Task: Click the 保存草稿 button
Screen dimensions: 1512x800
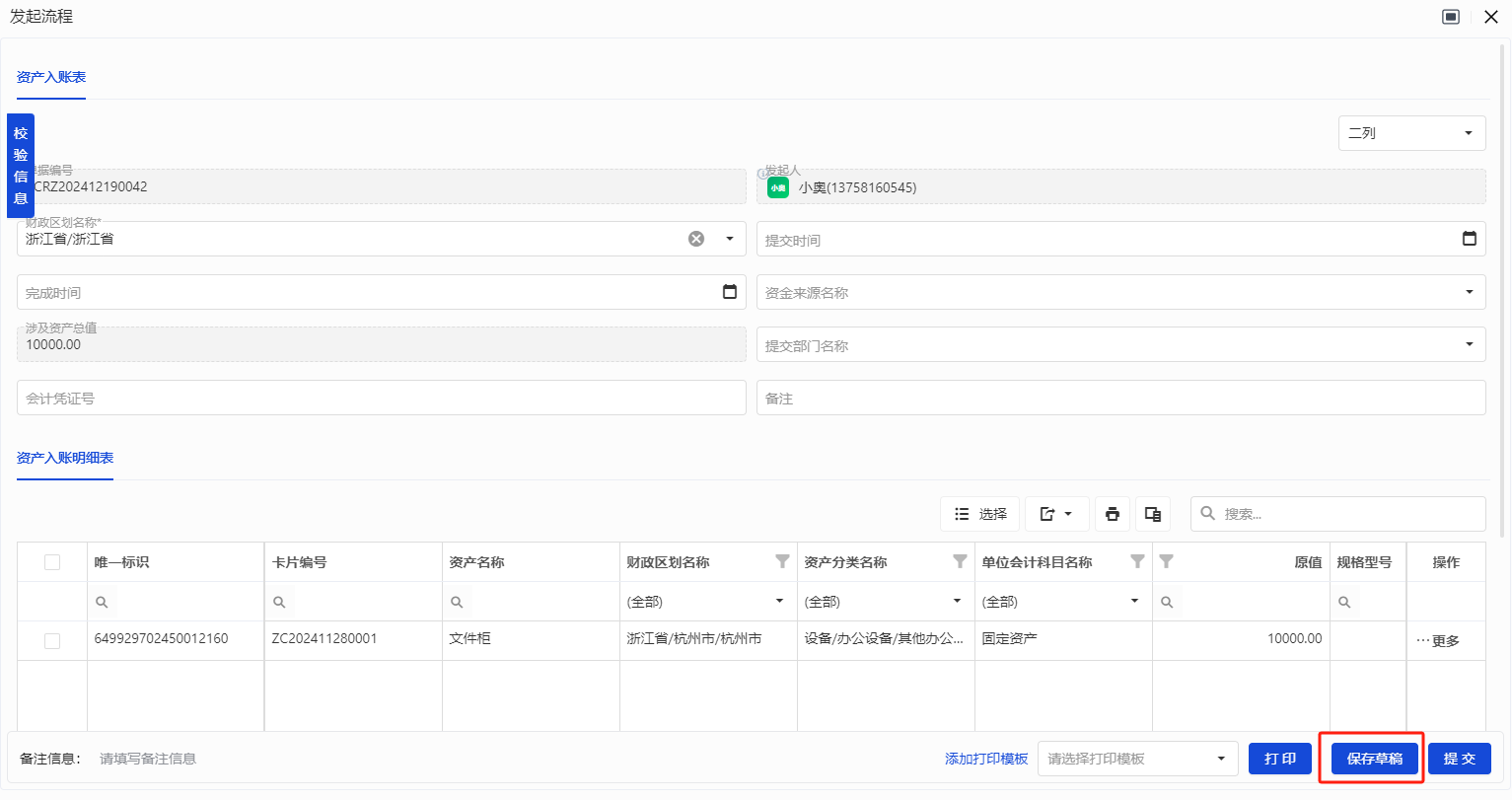Action: (1374, 759)
